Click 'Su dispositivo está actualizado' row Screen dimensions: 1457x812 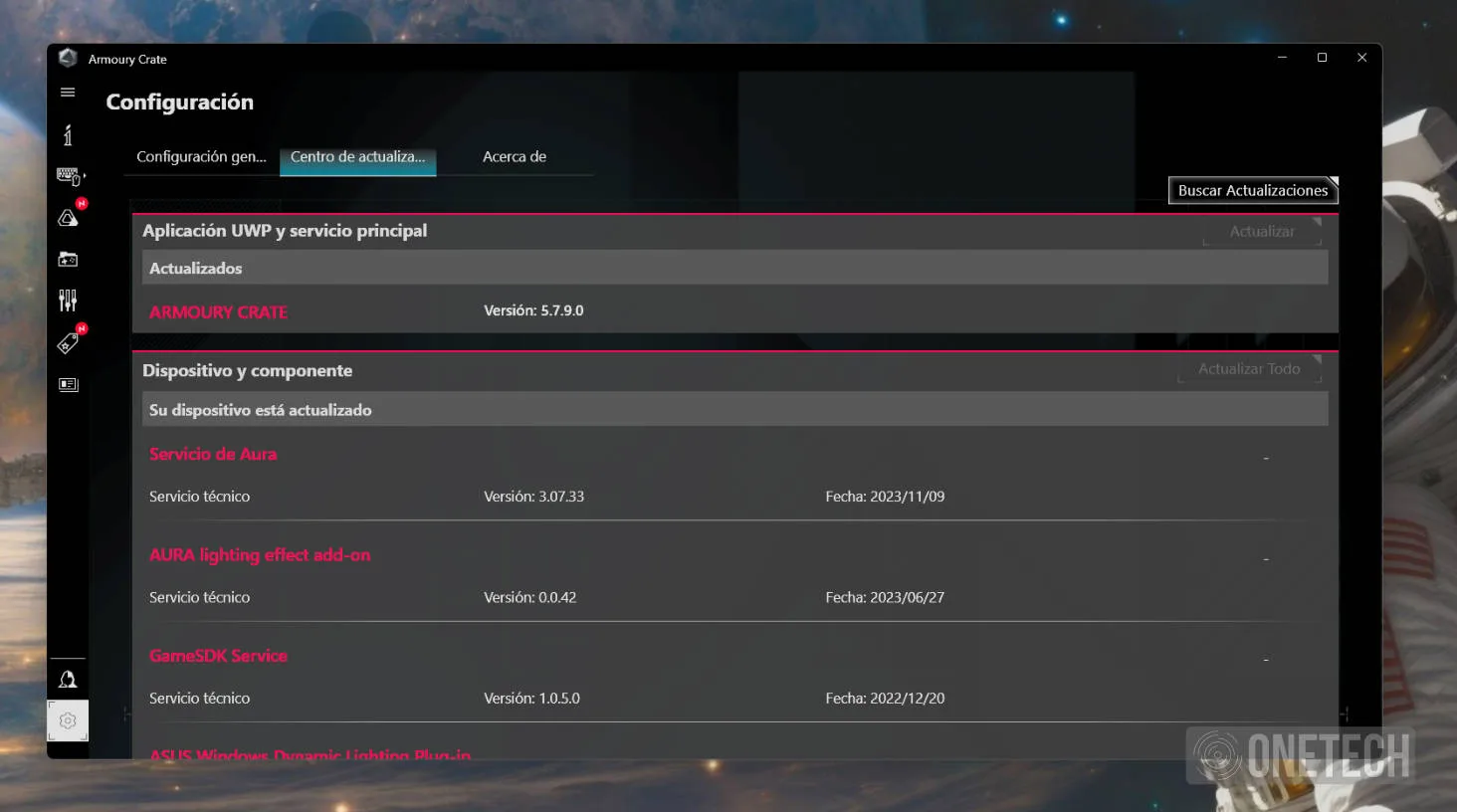tap(734, 409)
